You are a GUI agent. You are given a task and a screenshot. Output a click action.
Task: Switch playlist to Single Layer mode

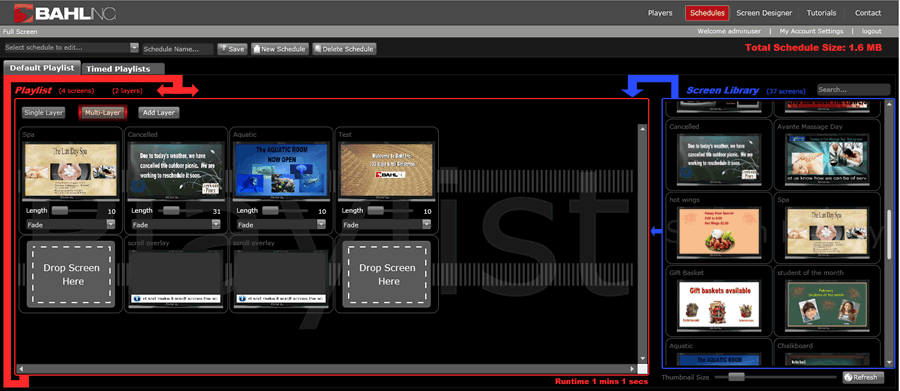pyautogui.click(x=43, y=113)
